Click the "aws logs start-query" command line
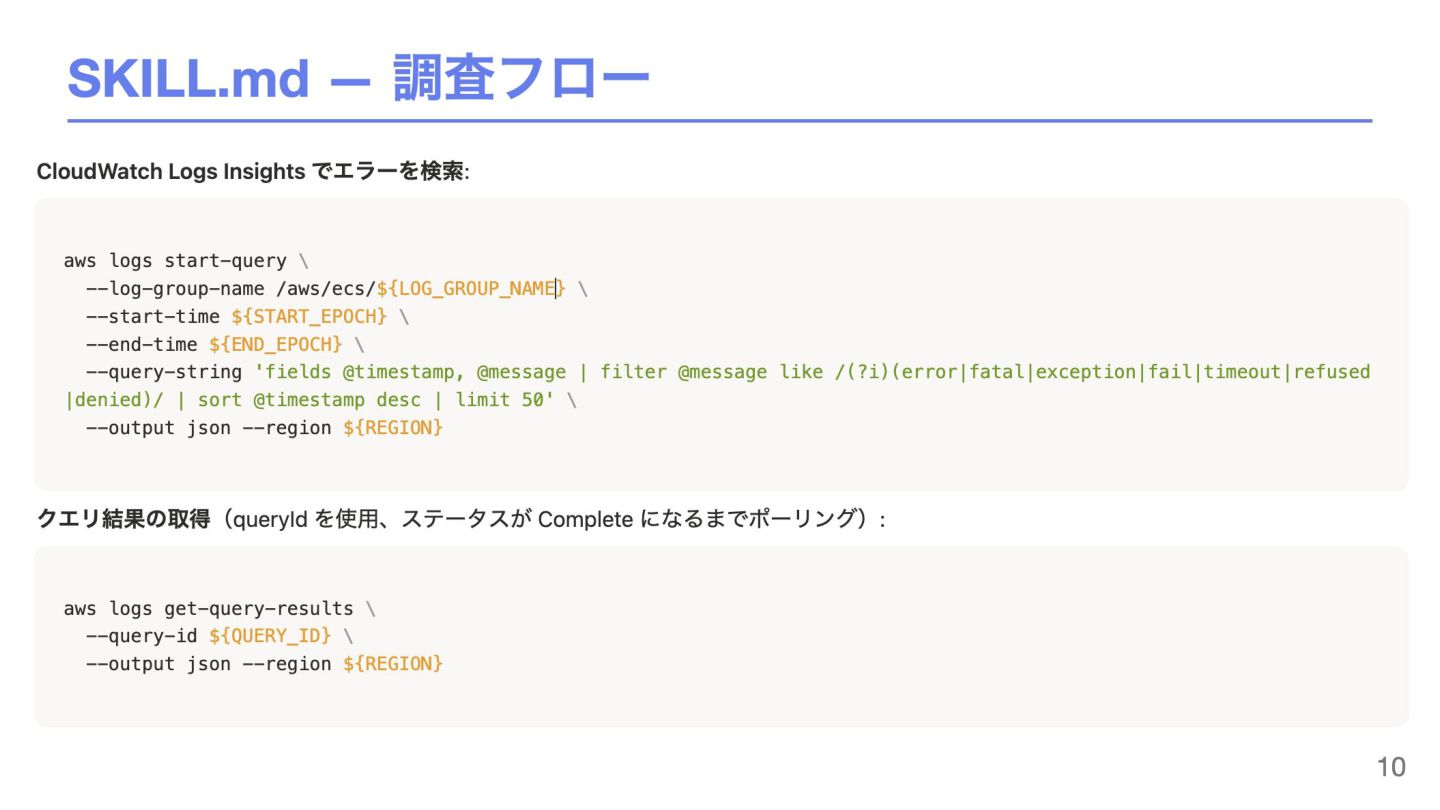The height and width of the screenshot is (810, 1440). click(x=175, y=261)
